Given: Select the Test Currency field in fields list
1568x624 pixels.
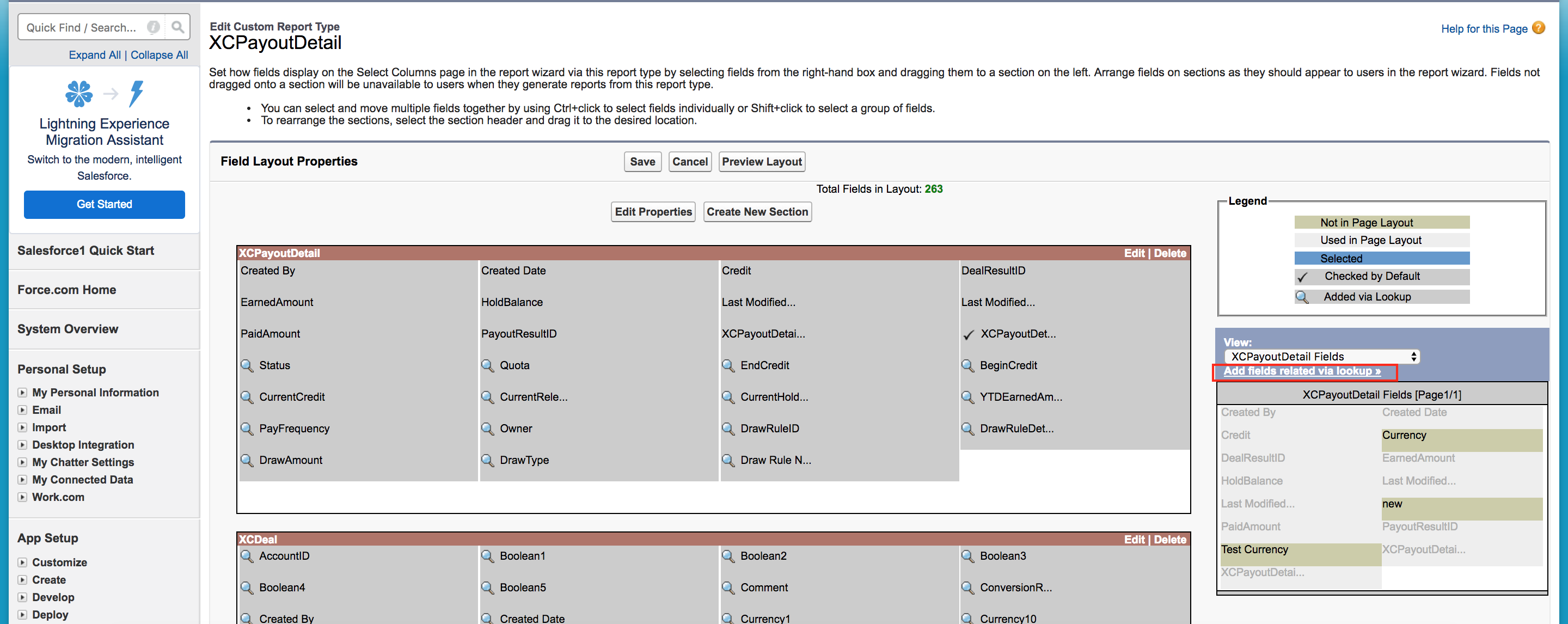Looking at the screenshot, I should click(1300, 555).
